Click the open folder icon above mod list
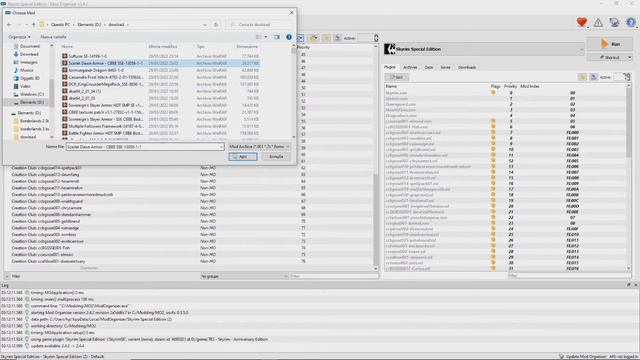Viewport: 640px width, 360px height. [x=313, y=38]
